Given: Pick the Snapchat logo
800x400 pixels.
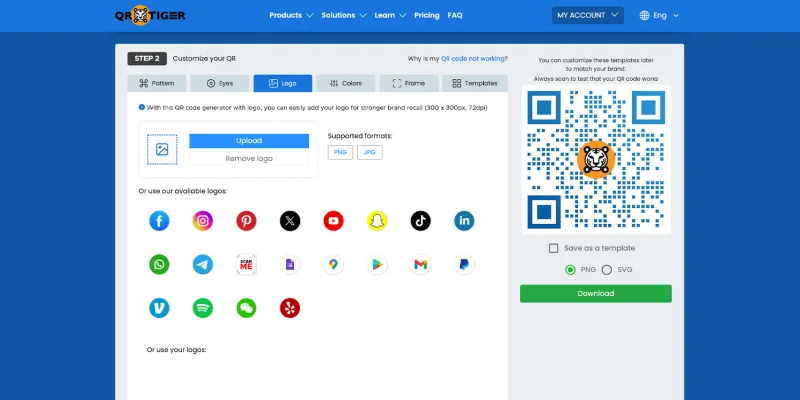Looking at the screenshot, I should click(377, 221).
